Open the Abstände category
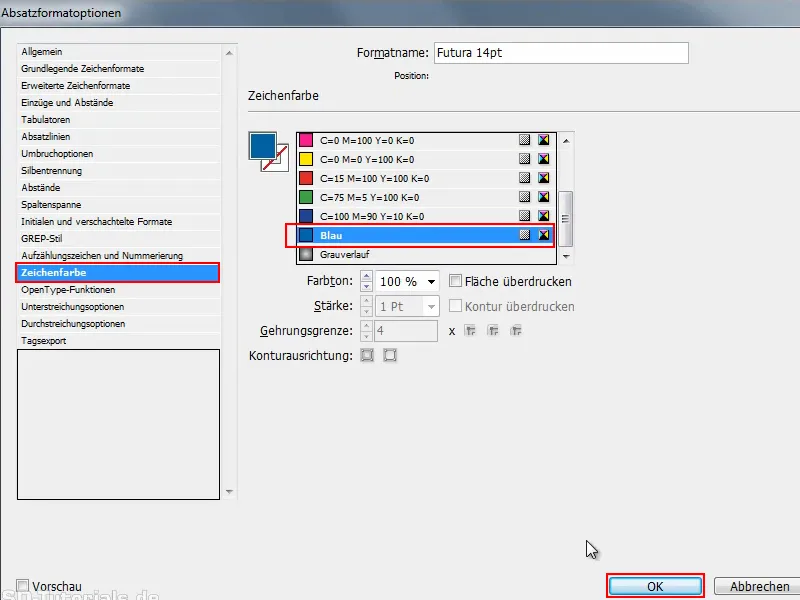Screen dimensions: 800x600 pyautogui.click(x=118, y=188)
